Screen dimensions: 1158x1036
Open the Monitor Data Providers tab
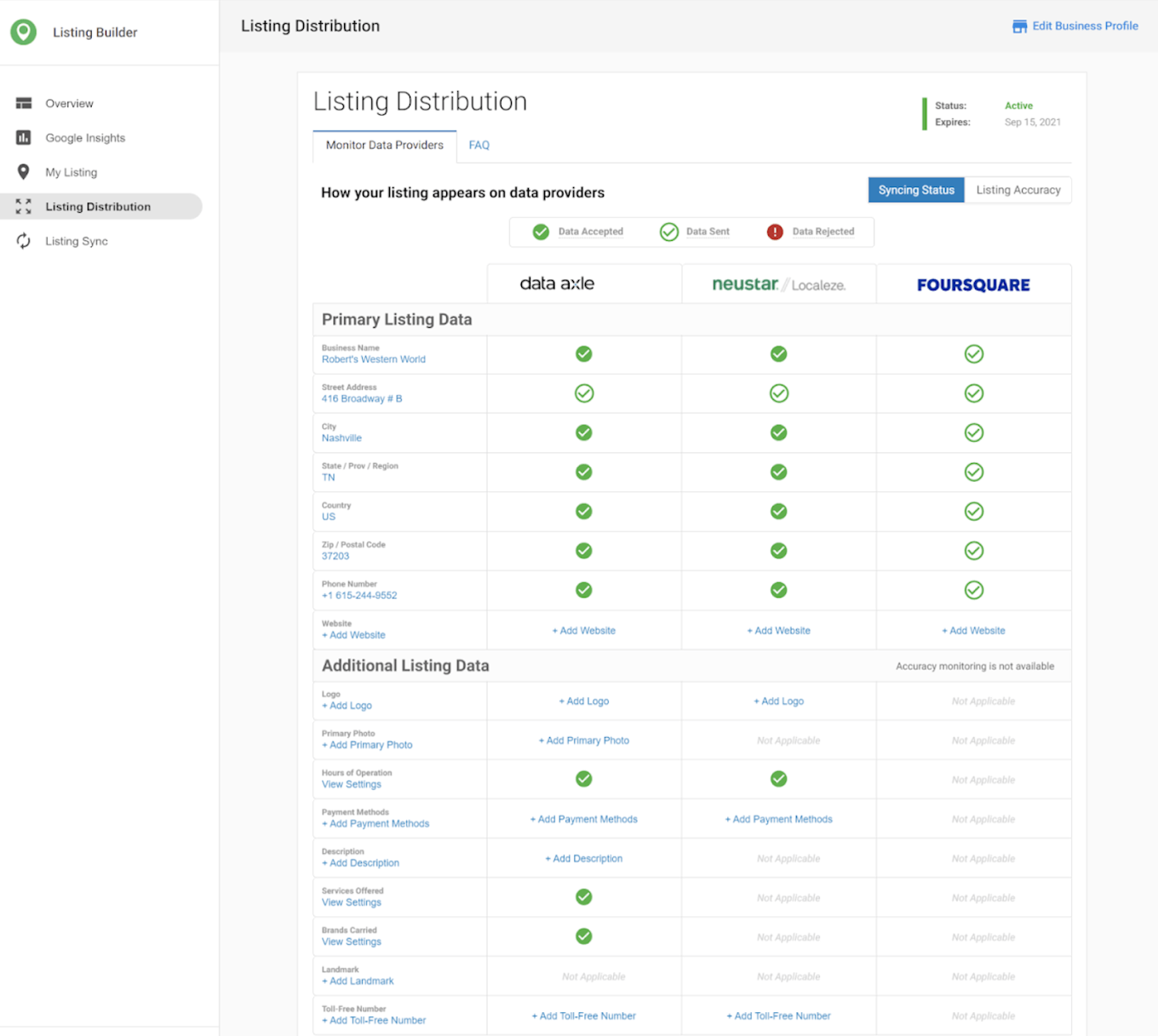(x=385, y=146)
